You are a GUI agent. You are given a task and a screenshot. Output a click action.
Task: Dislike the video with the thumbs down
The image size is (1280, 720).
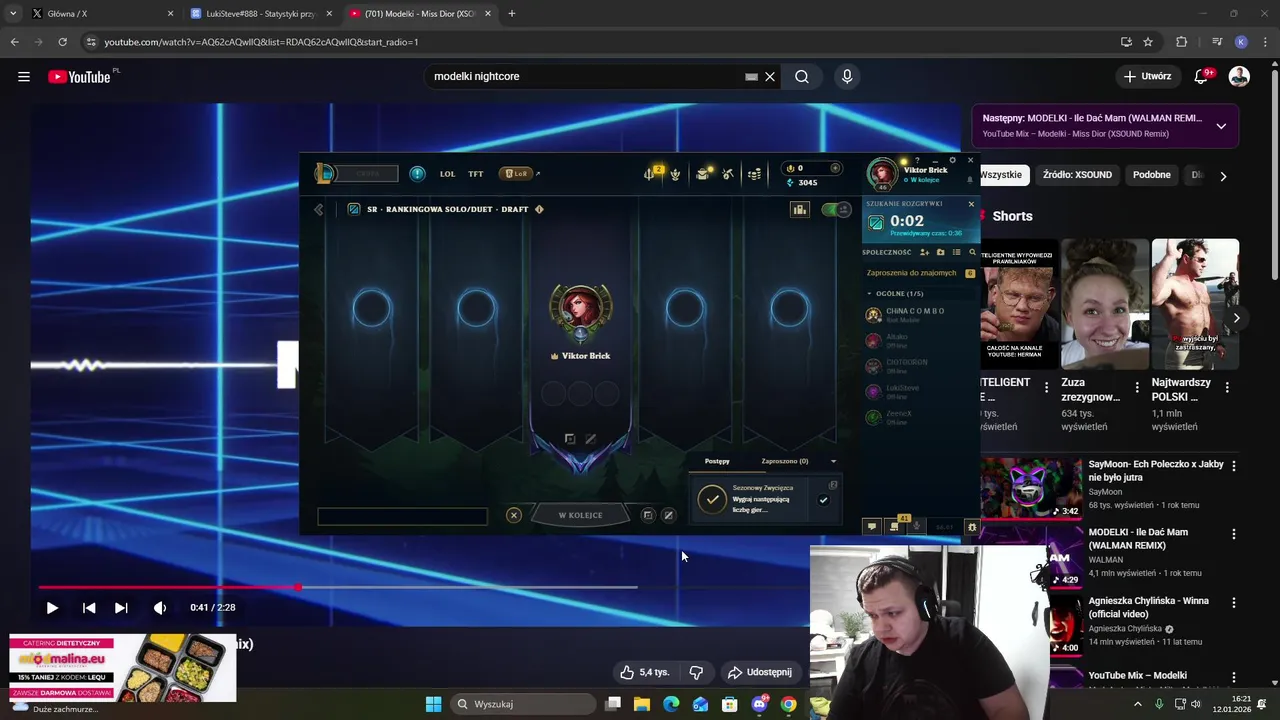(x=696, y=672)
